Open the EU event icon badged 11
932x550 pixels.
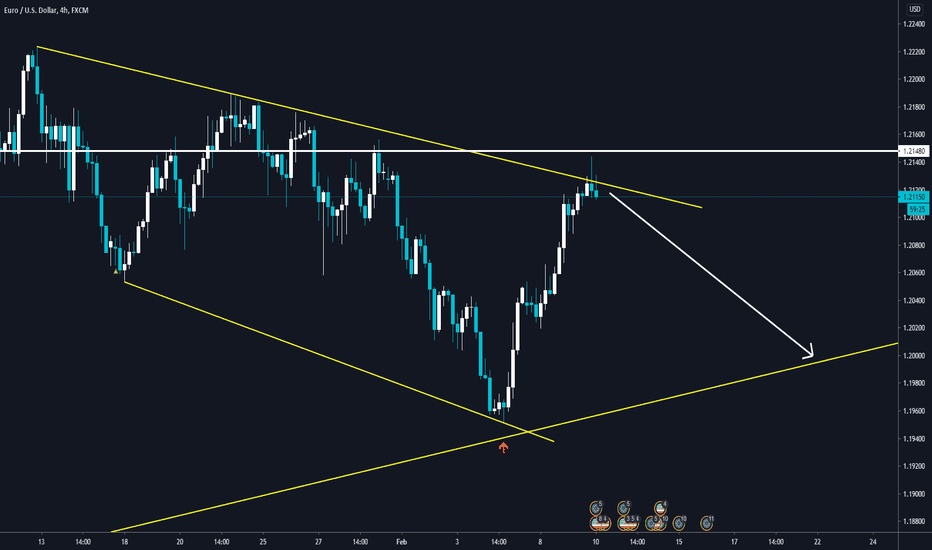[706, 523]
